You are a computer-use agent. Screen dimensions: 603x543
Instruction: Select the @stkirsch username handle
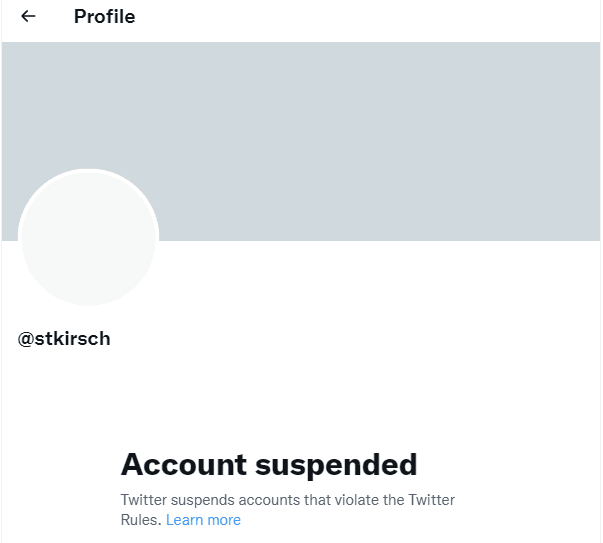(64, 339)
